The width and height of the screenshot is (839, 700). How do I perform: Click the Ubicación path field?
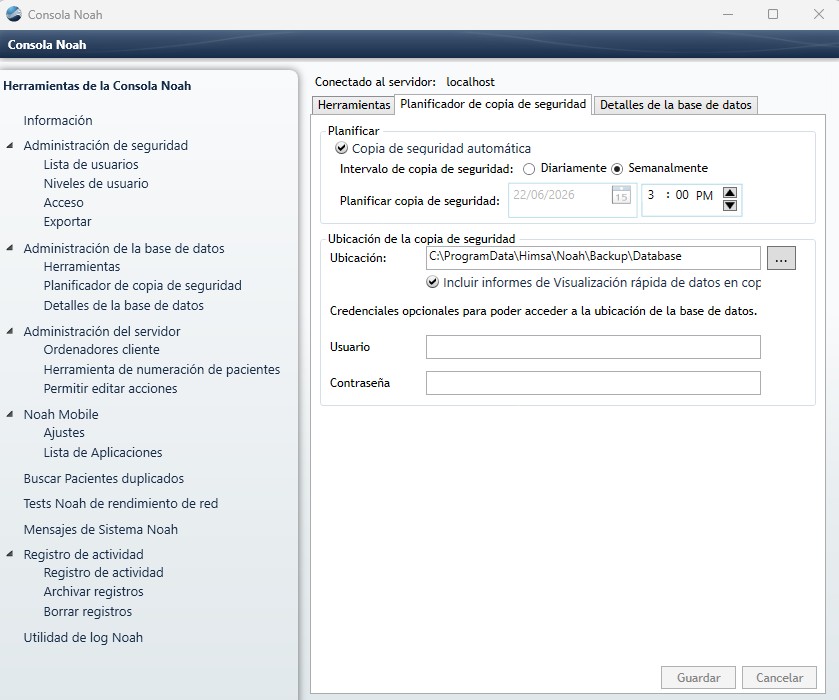click(593, 258)
